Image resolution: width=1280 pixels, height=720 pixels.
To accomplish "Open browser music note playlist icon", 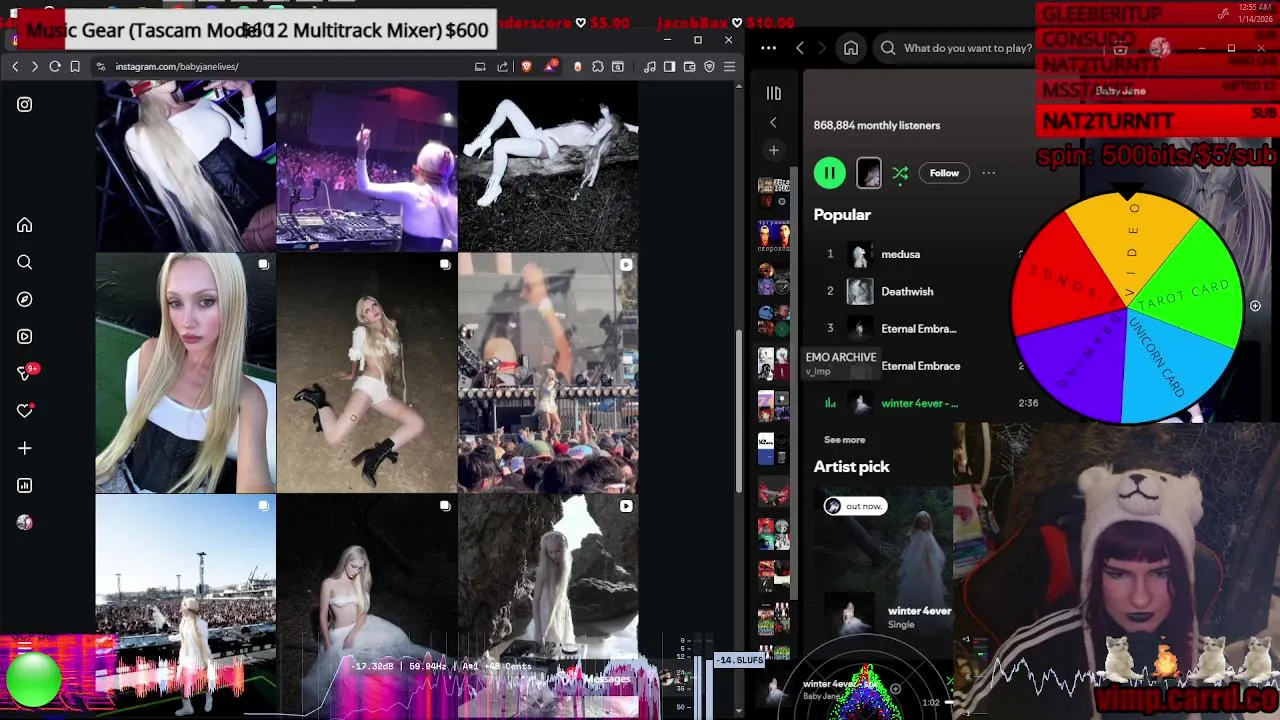I will tap(650, 67).
